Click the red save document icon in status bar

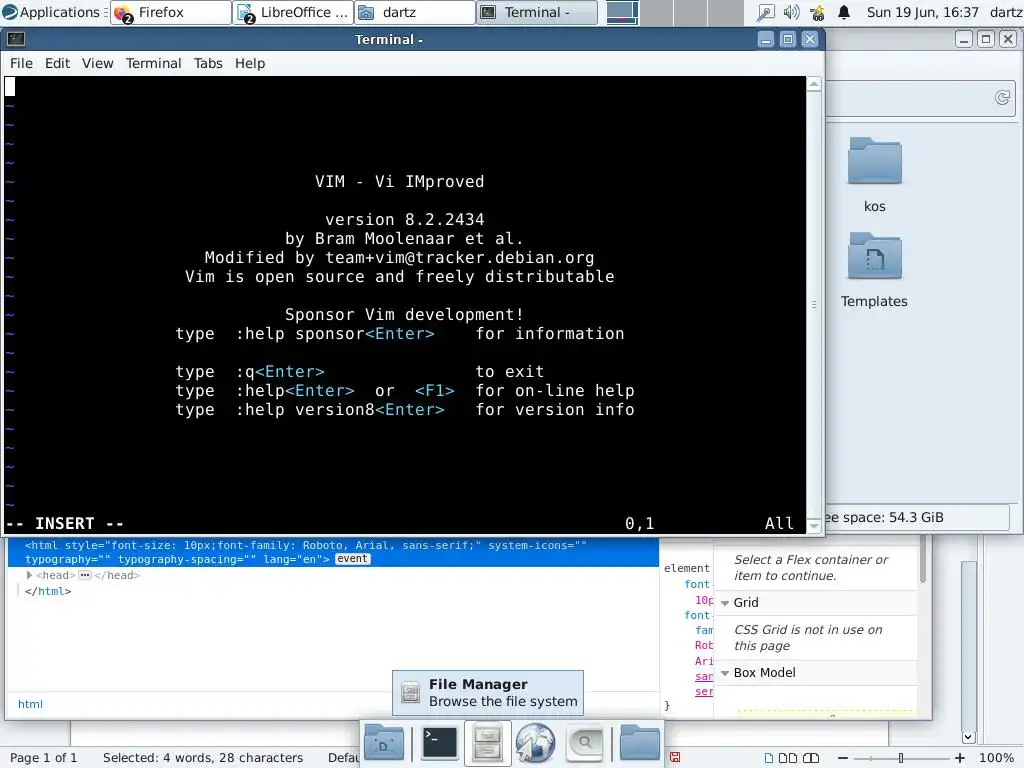point(675,758)
